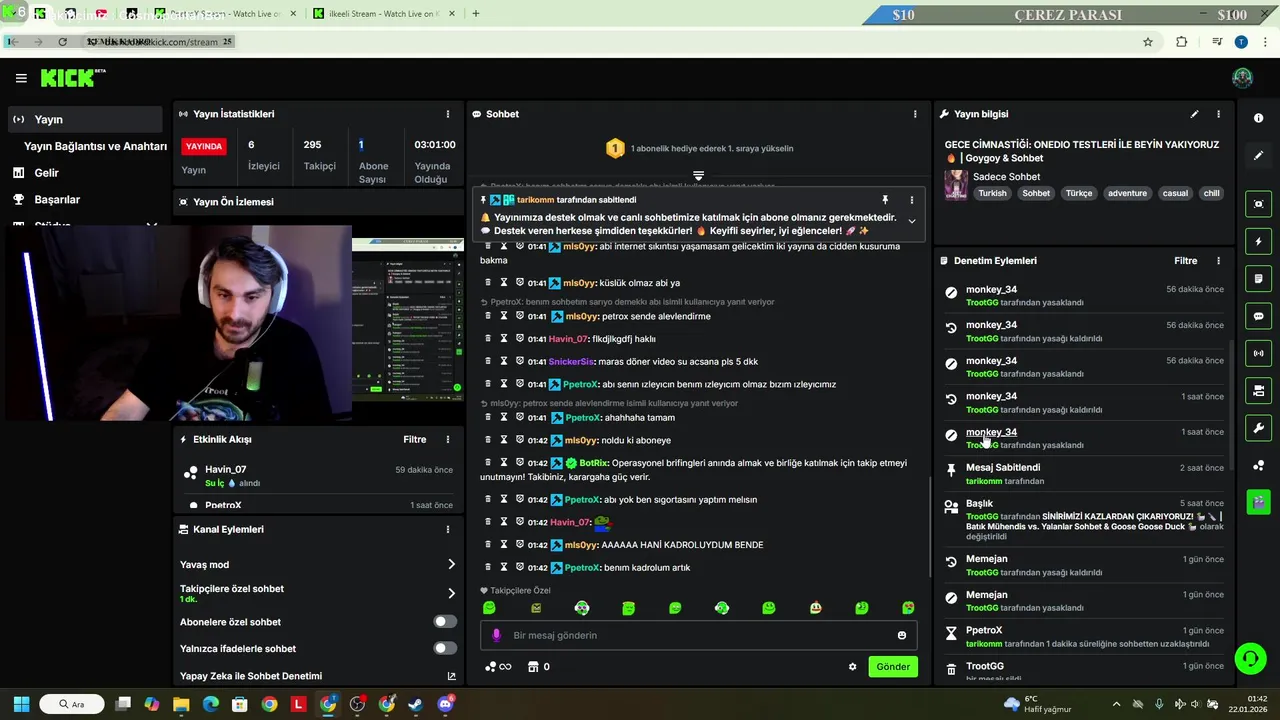Screen dimensions: 1280x720
Task: Open a new browser tab
Action: coord(475,14)
